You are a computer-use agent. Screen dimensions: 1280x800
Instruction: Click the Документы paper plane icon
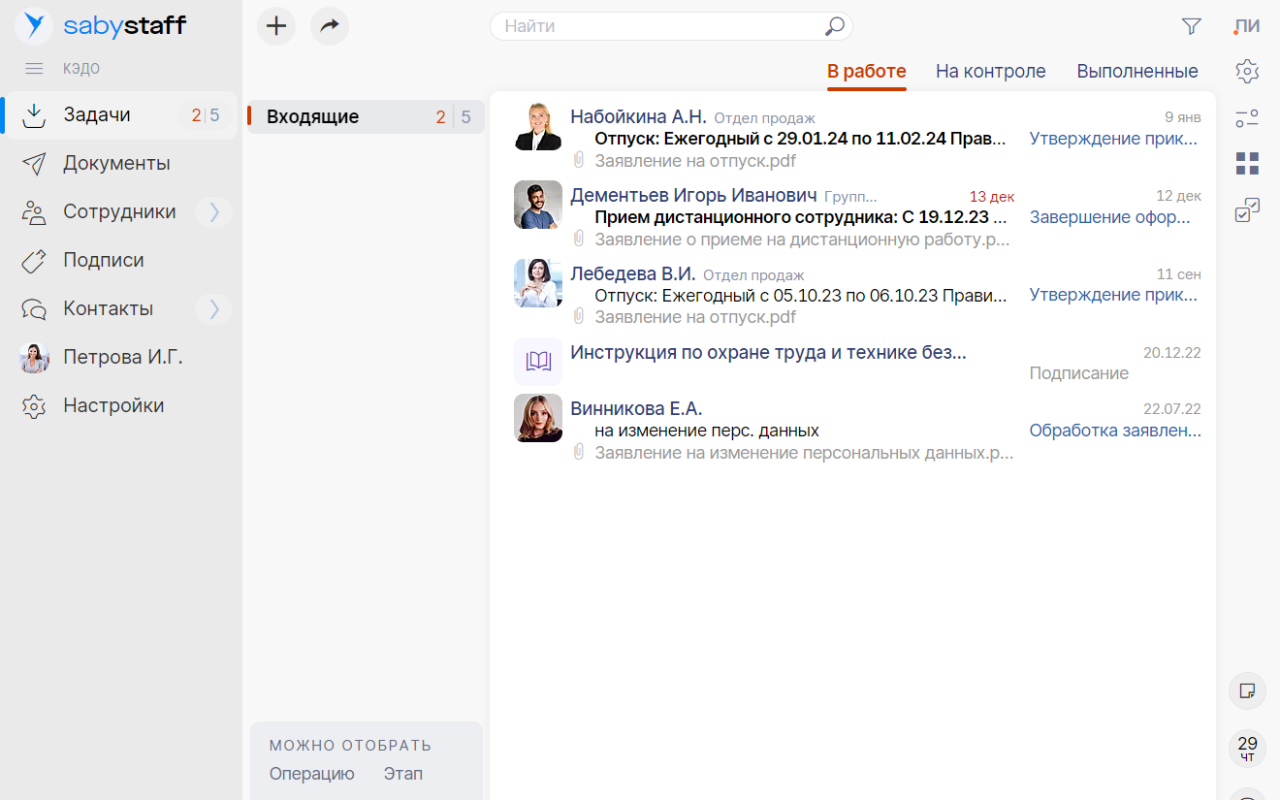point(34,163)
